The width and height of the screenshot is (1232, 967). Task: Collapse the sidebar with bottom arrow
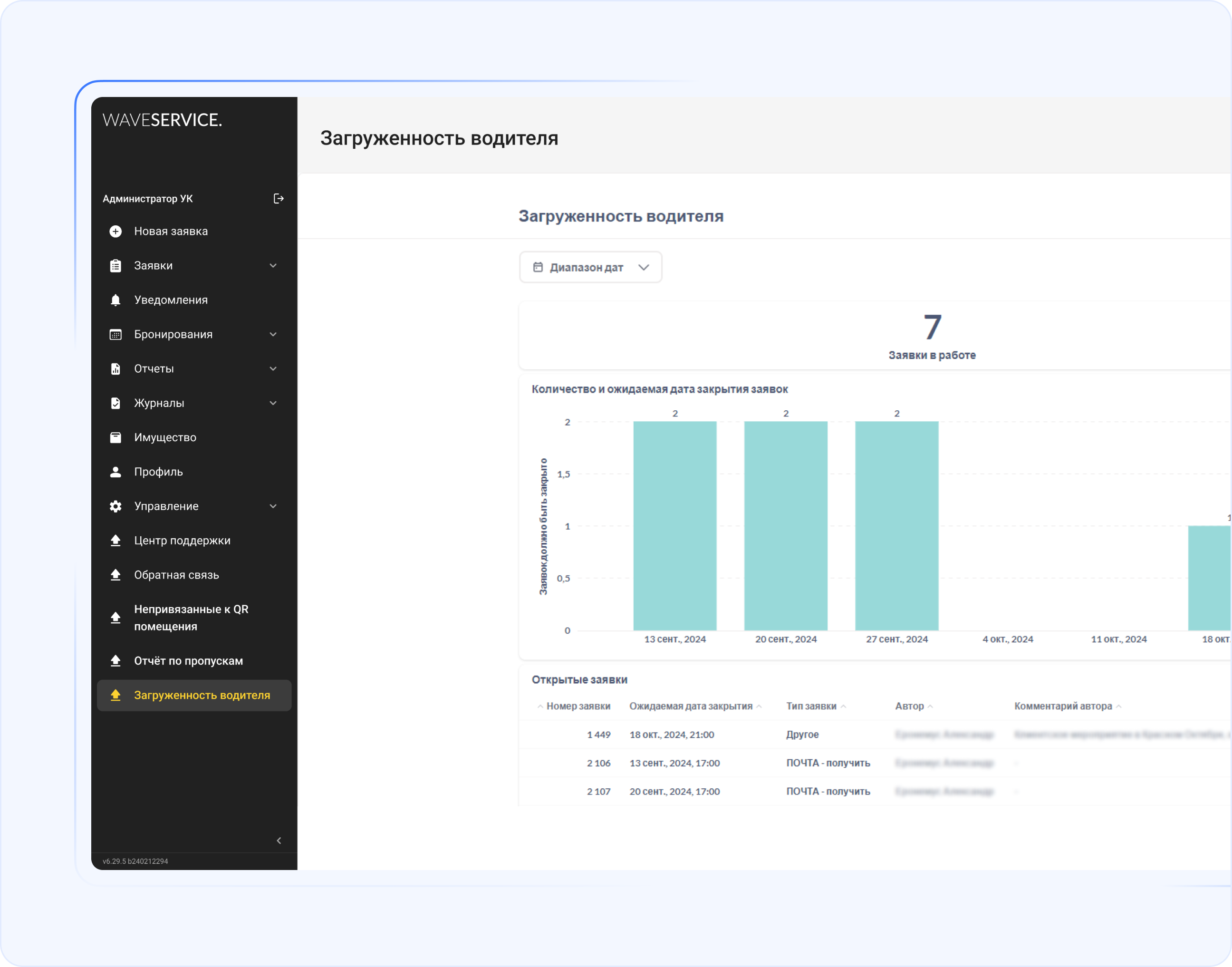(279, 841)
